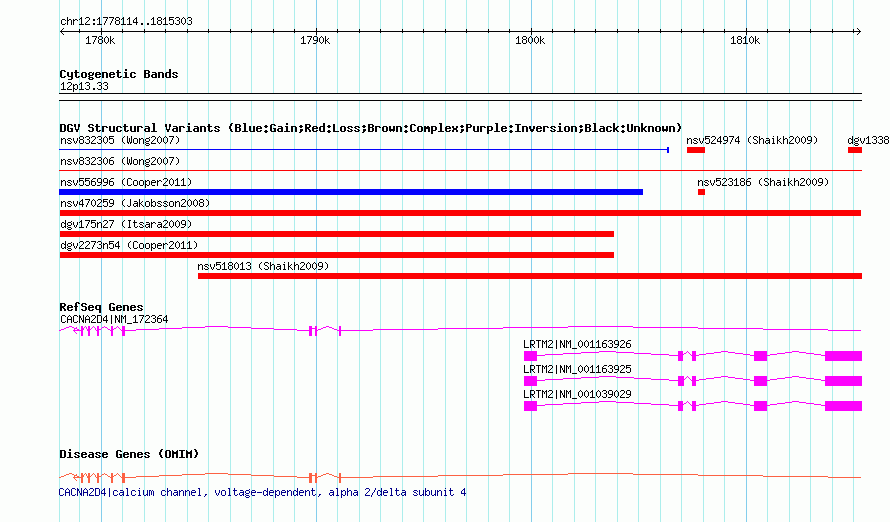Click the thin blue line of nsv832305

364,150
